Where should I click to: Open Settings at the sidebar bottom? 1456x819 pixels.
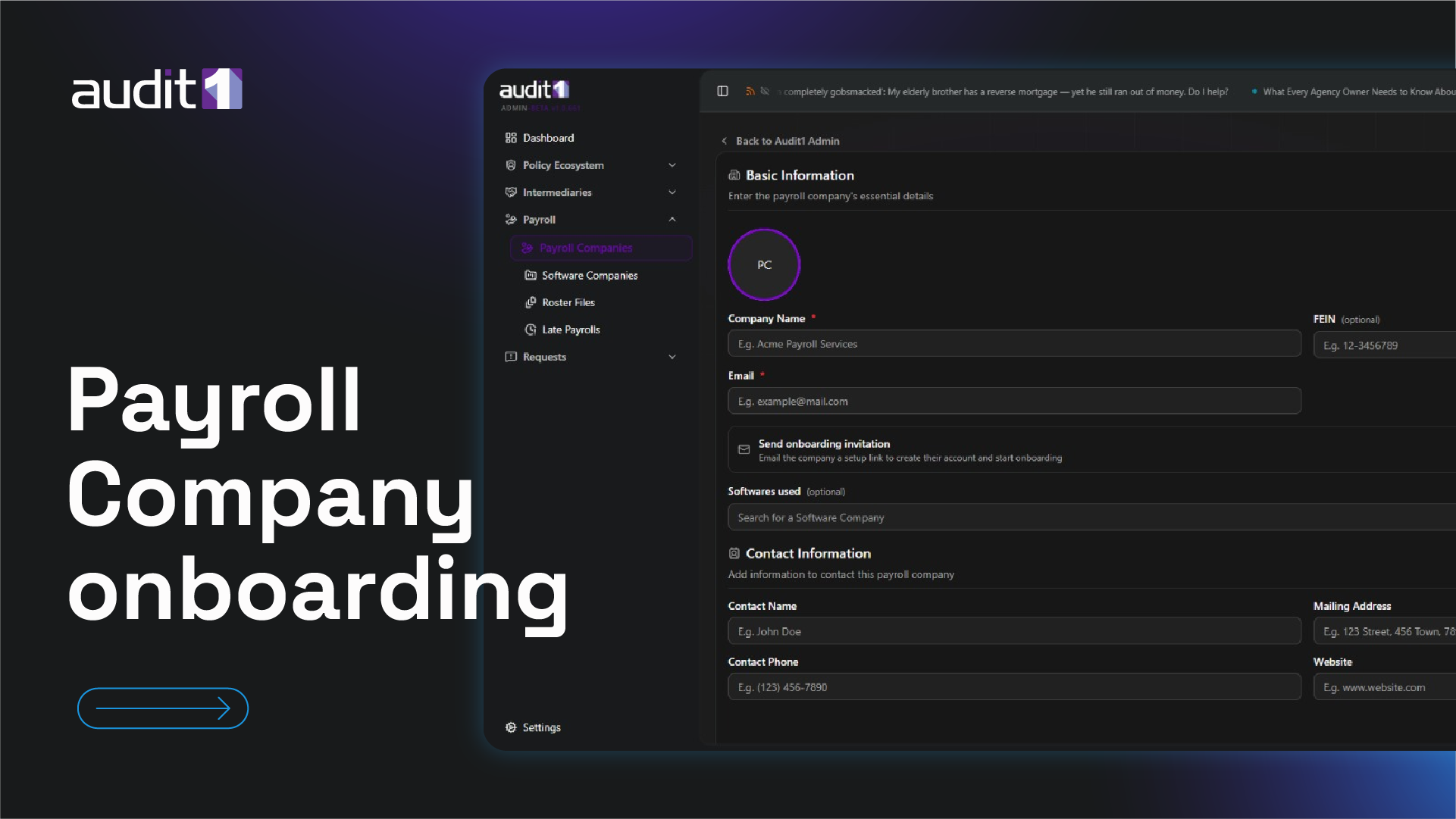[x=540, y=727]
